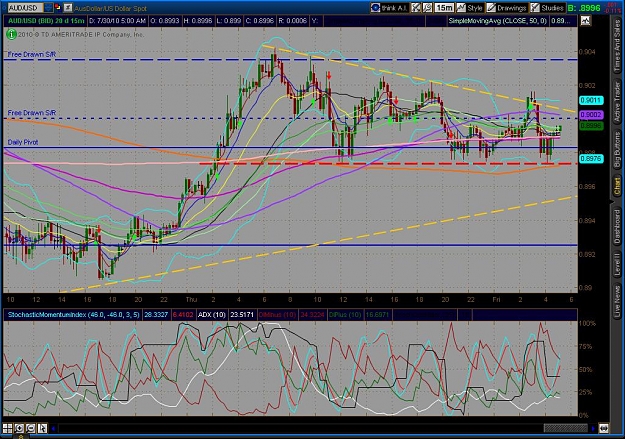
Task: Click the red-yellow color link icon
Action: 57,7
